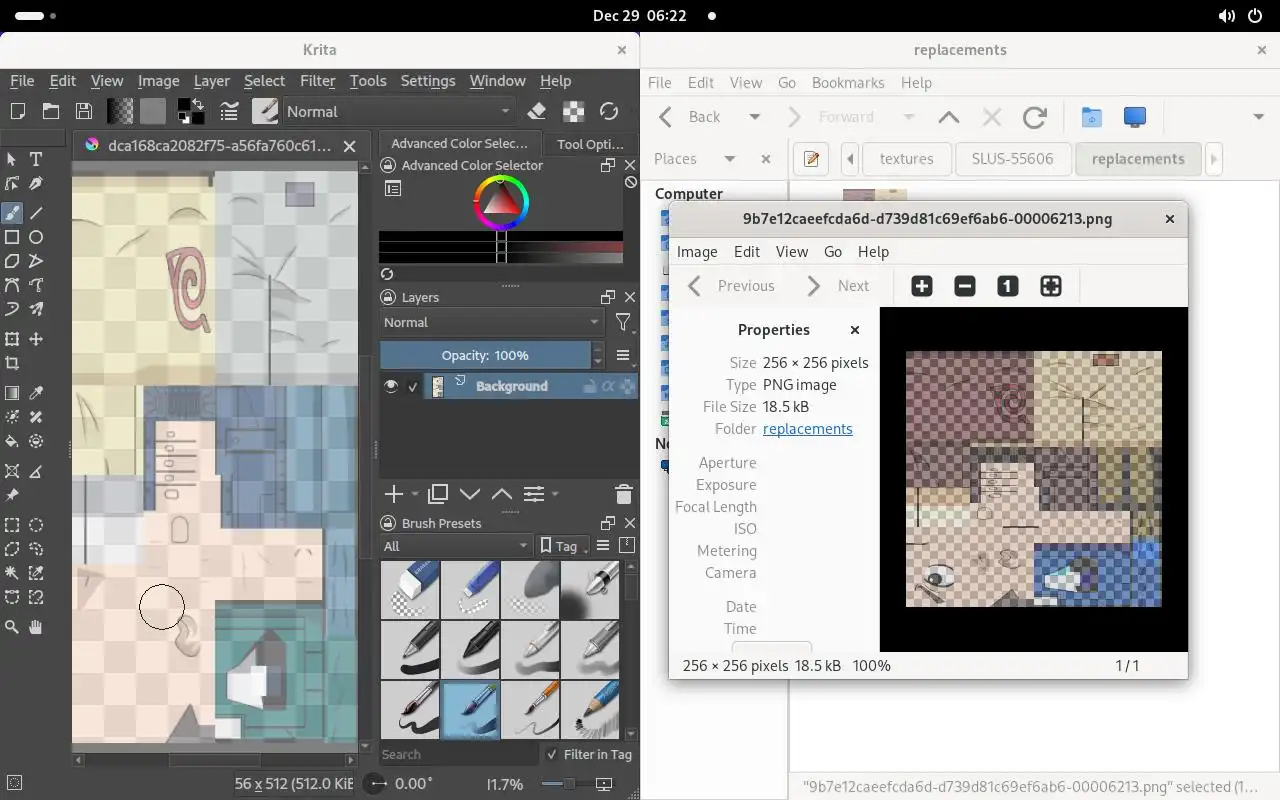Select the Pan hand tool
The height and width of the screenshot is (800, 1280).
click(x=36, y=627)
